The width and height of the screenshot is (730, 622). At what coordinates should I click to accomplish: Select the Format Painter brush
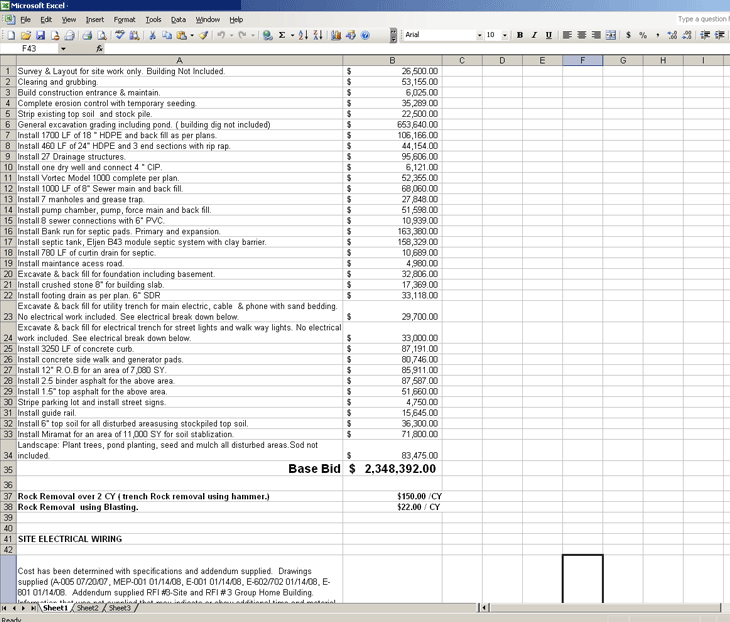[203, 35]
